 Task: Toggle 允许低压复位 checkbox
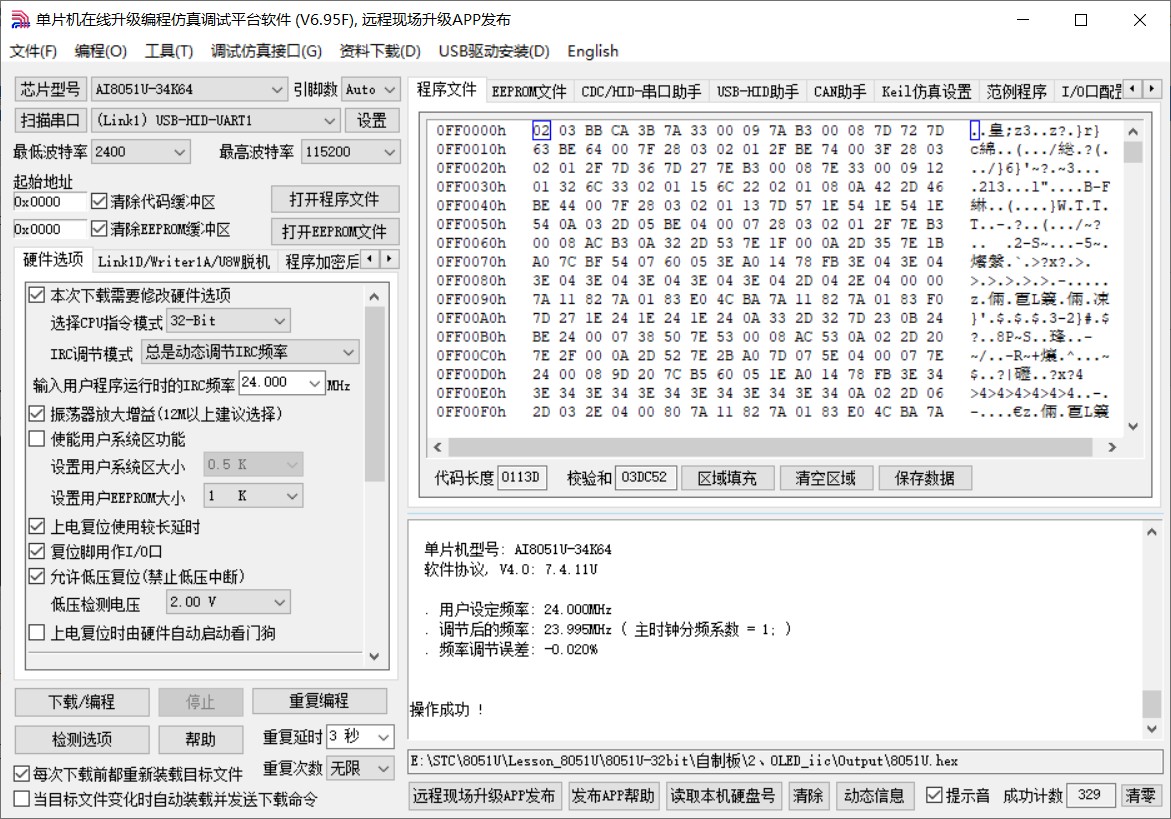(37, 576)
